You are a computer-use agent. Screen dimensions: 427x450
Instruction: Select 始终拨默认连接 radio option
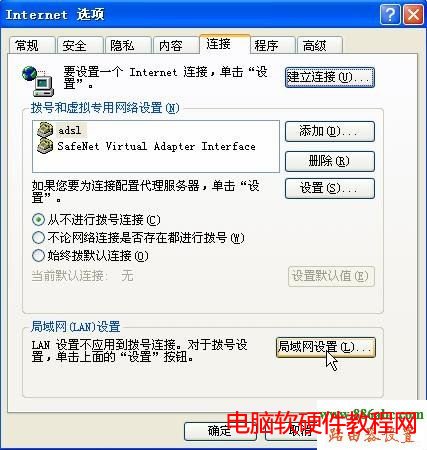click(x=38, y=256)
